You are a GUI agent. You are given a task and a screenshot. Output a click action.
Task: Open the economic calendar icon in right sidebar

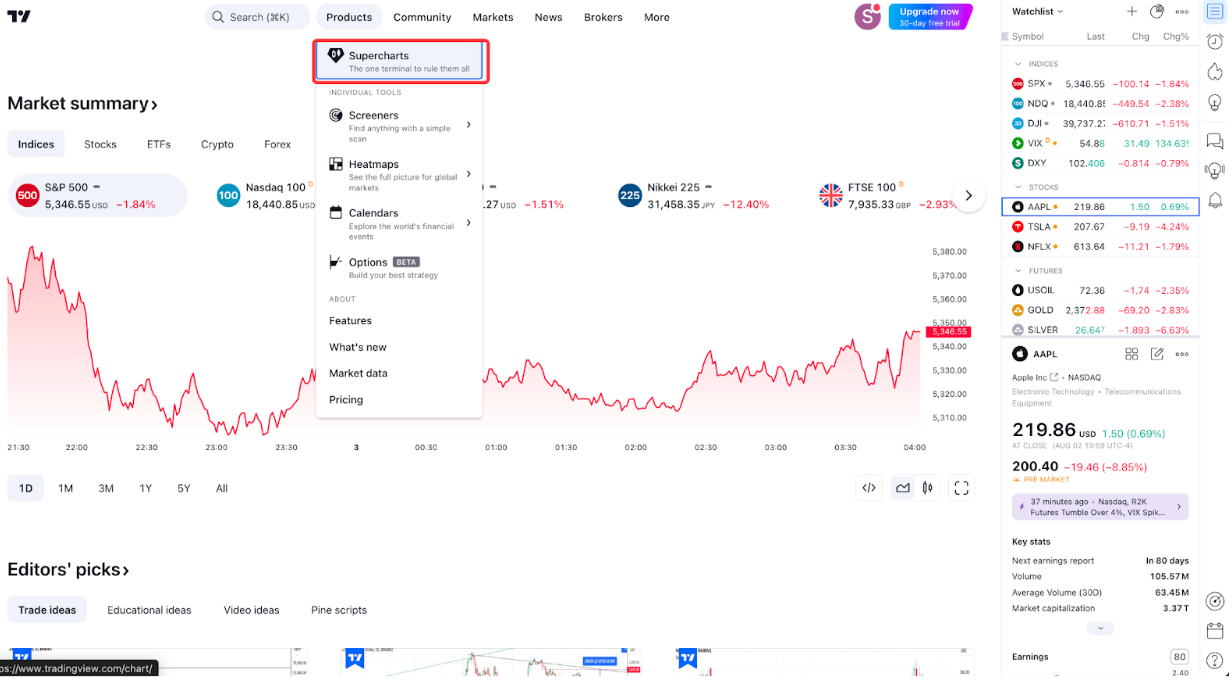(1215, 631)
